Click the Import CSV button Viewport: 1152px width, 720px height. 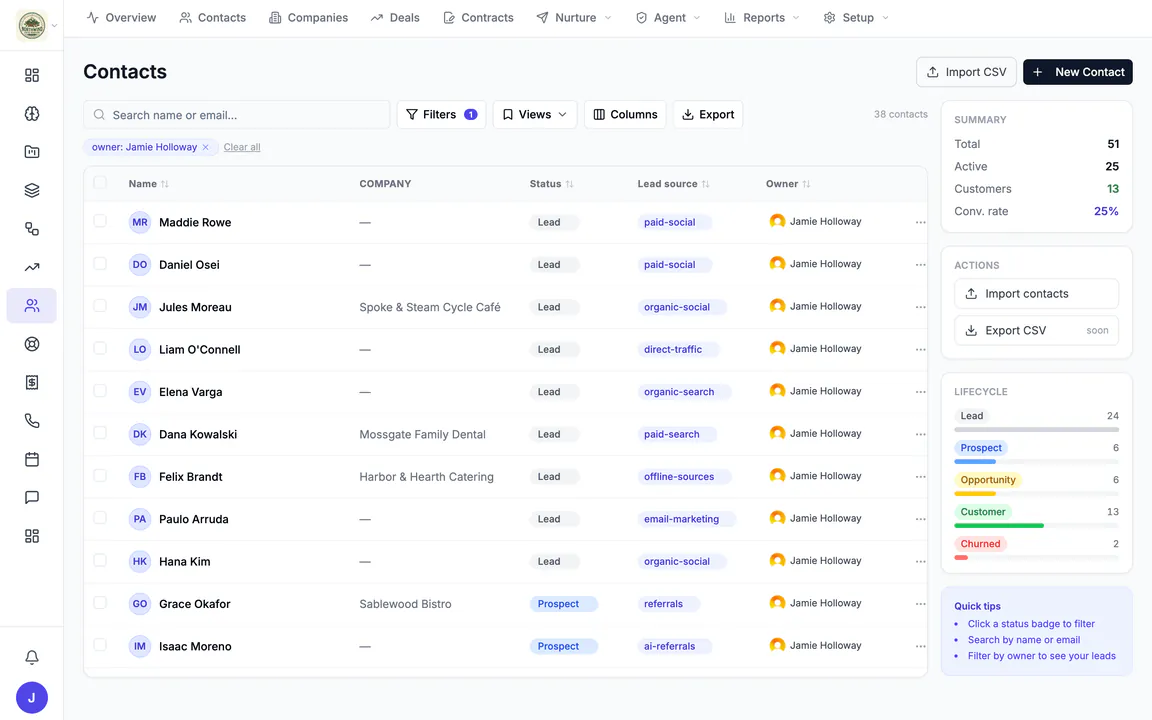tap(966, 72)
